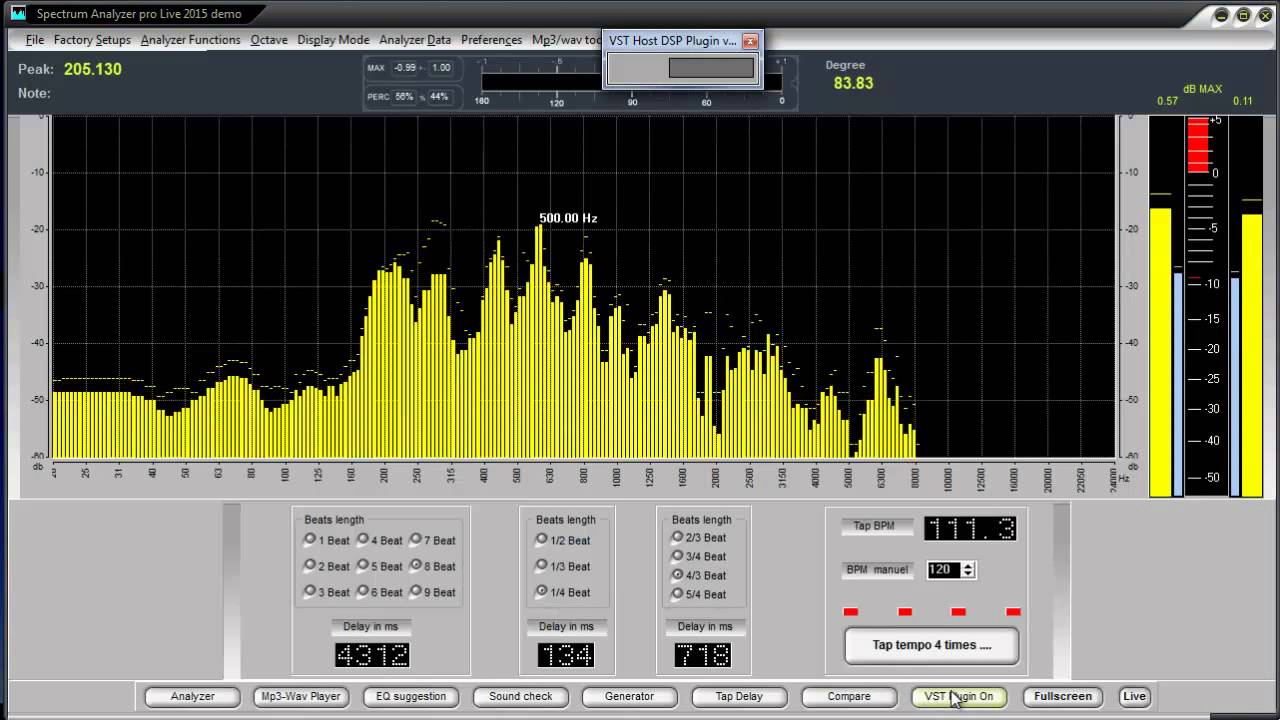Image resolution: width=1280 pixels, height=720 pixels.
Task: Click the 718 delay in ms display
Action: coord(704,656)
